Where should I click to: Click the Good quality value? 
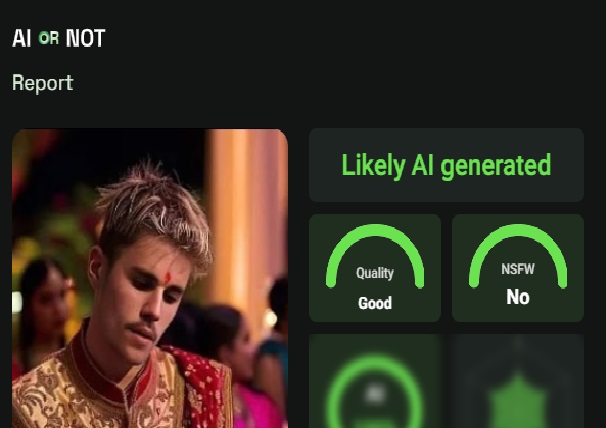pyautogui.click(x=375, y=303)
